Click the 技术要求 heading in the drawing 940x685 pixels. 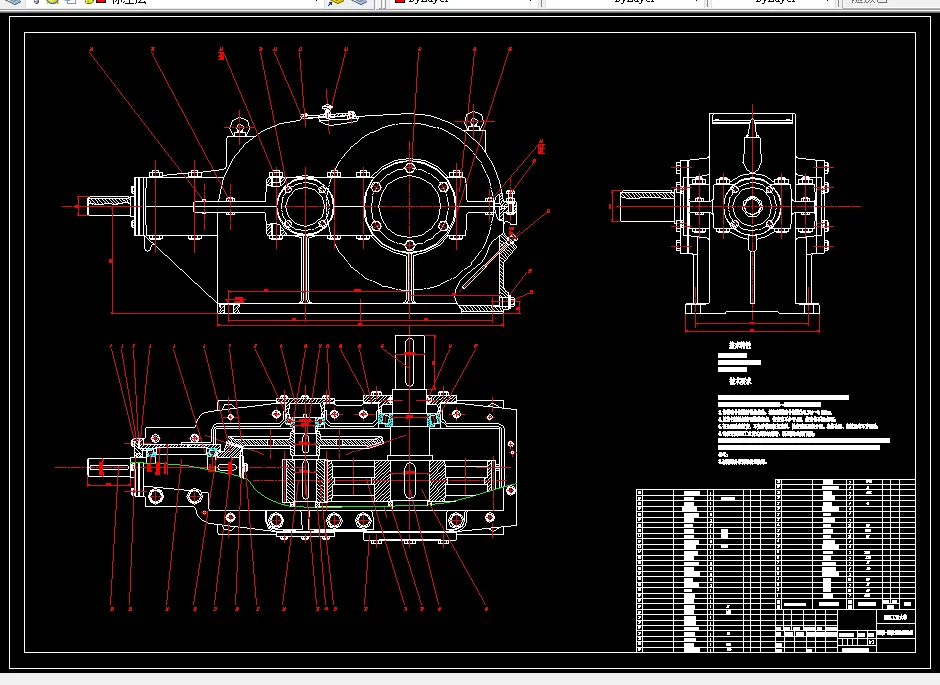pyautogui.click(x=739, y=381)
